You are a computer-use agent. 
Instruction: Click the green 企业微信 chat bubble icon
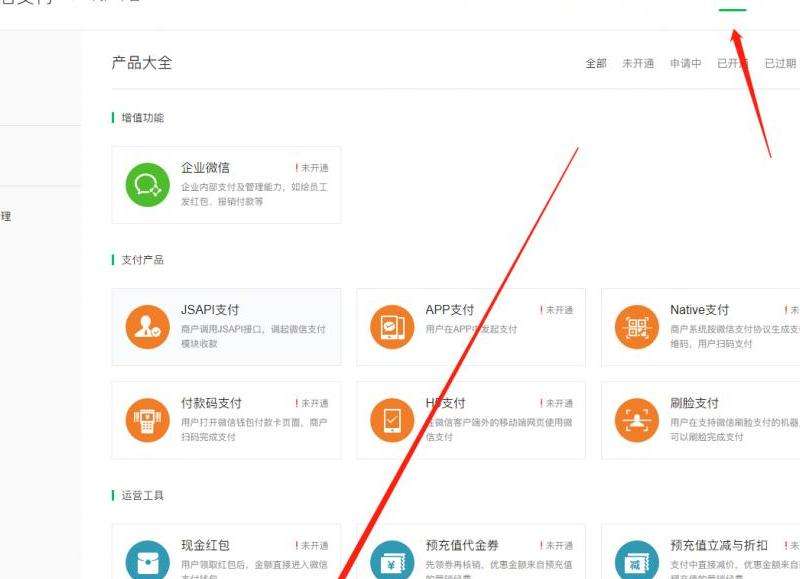click(147, 185)
